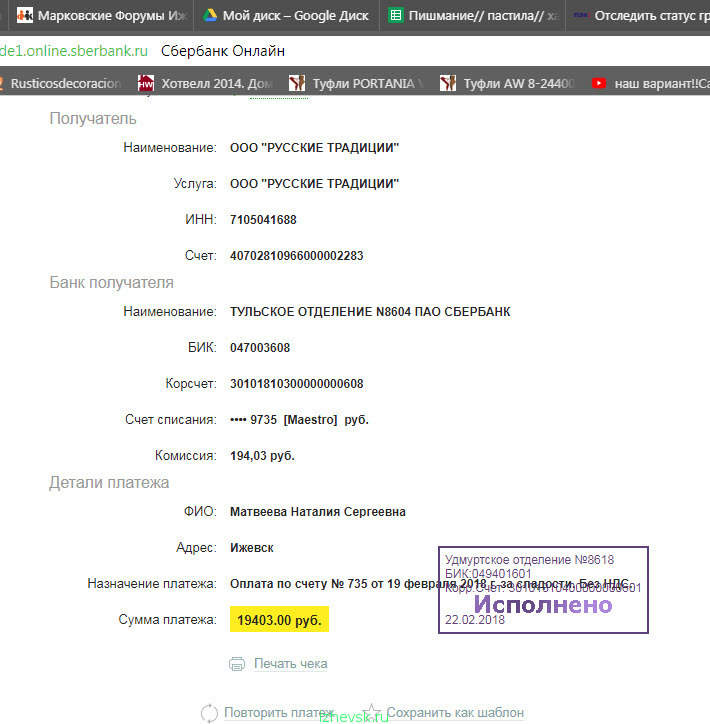Open the Туфли PORTANIA bookmark

pyautogui.click(x=356, y=84)
